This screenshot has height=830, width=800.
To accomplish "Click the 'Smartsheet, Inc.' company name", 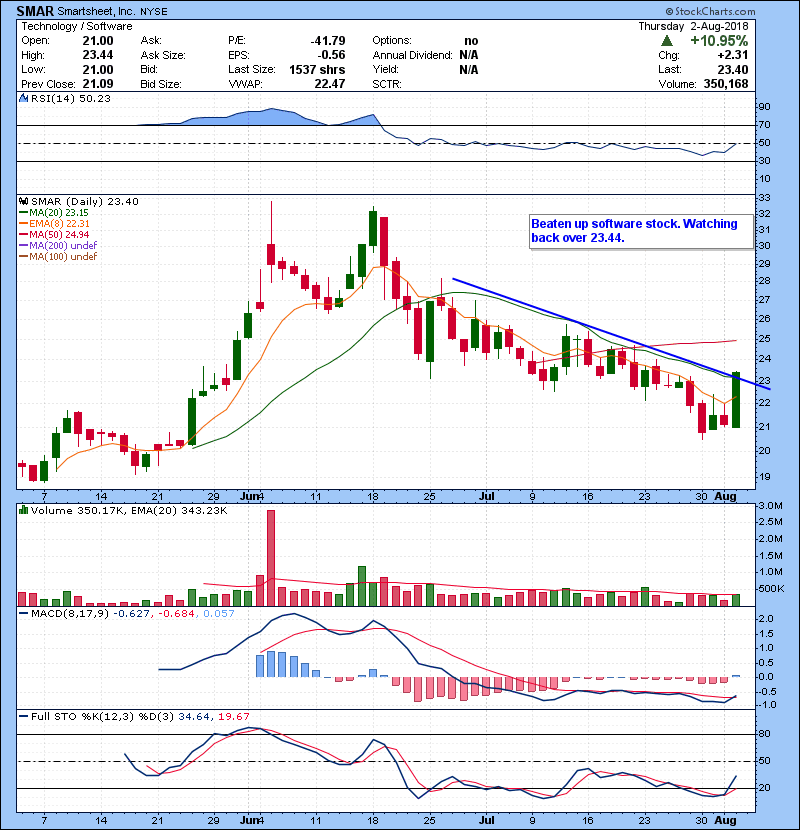I will tap(96, 12).
